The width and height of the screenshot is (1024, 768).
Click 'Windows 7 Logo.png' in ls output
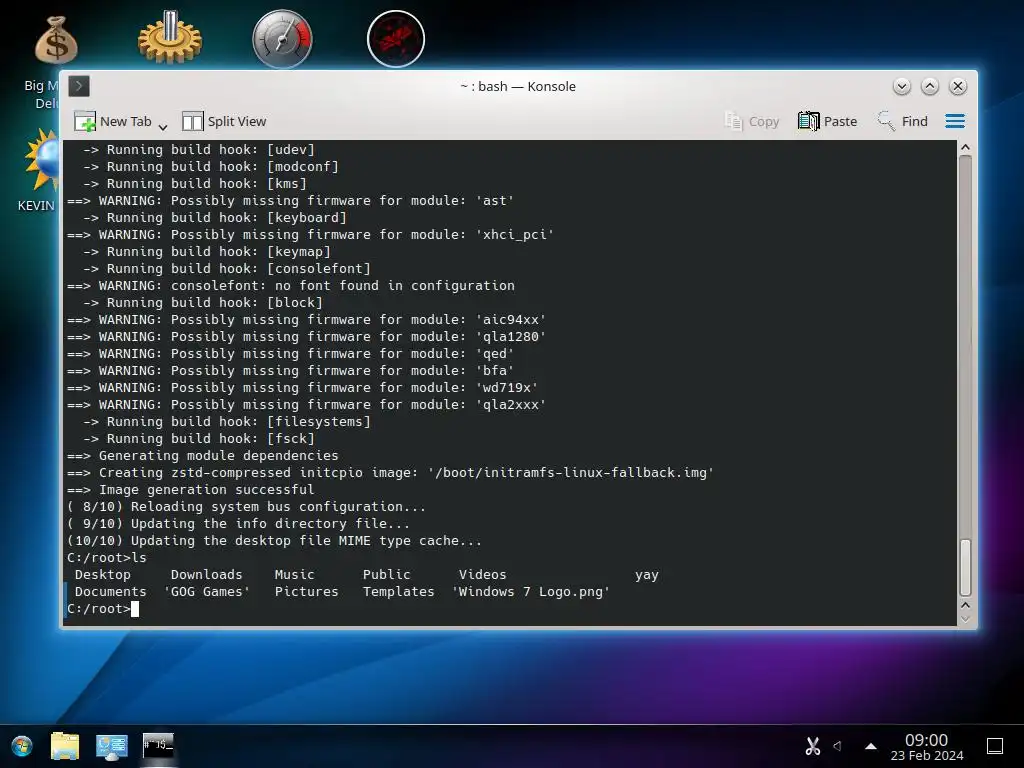pyautogui.click(x=531, y=592)
